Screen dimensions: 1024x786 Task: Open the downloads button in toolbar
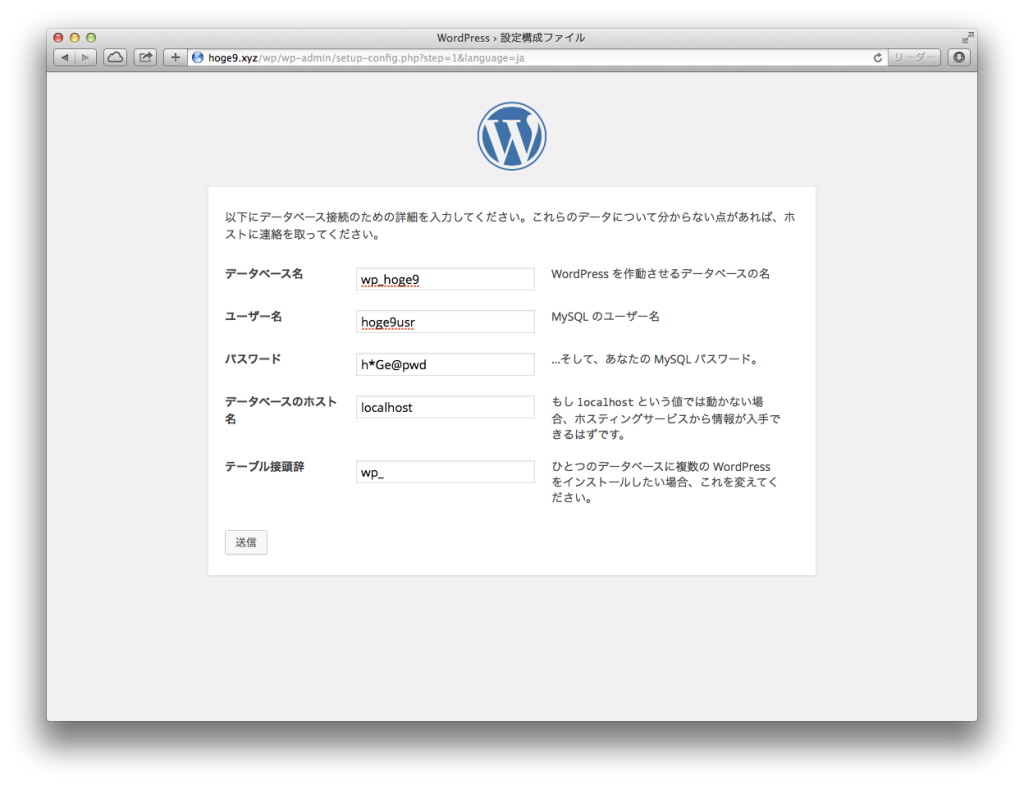coord(959,57)
